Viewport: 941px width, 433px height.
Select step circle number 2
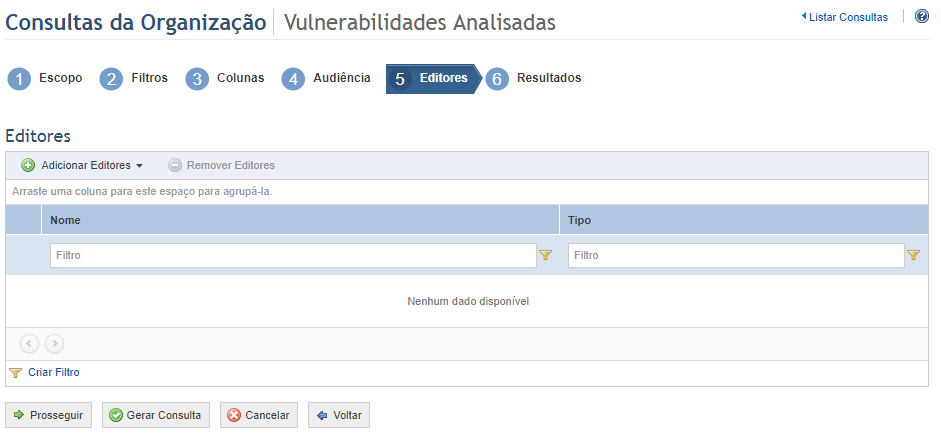point(111,79)
